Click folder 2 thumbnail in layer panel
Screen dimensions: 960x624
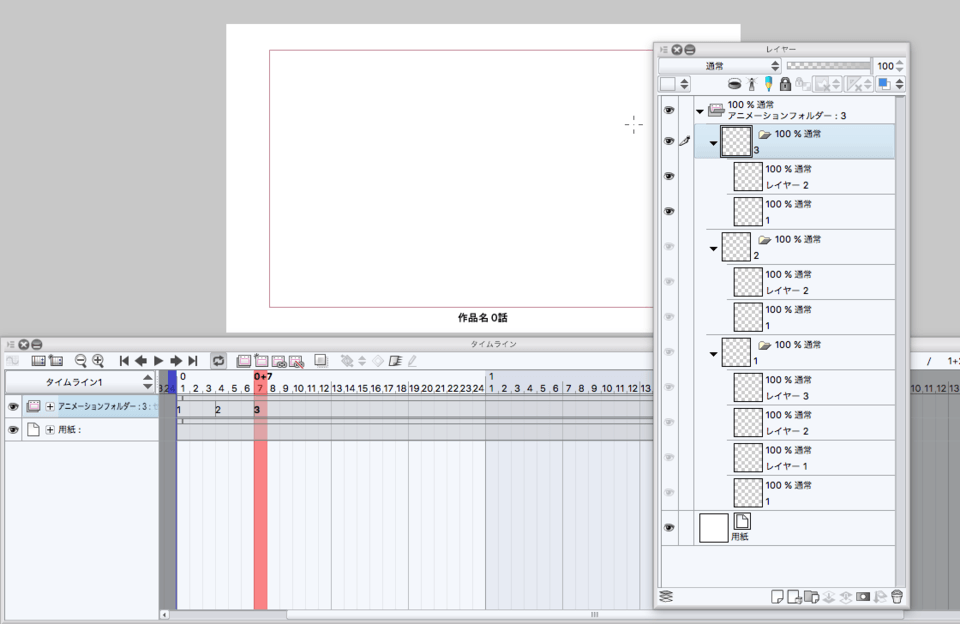736,247
